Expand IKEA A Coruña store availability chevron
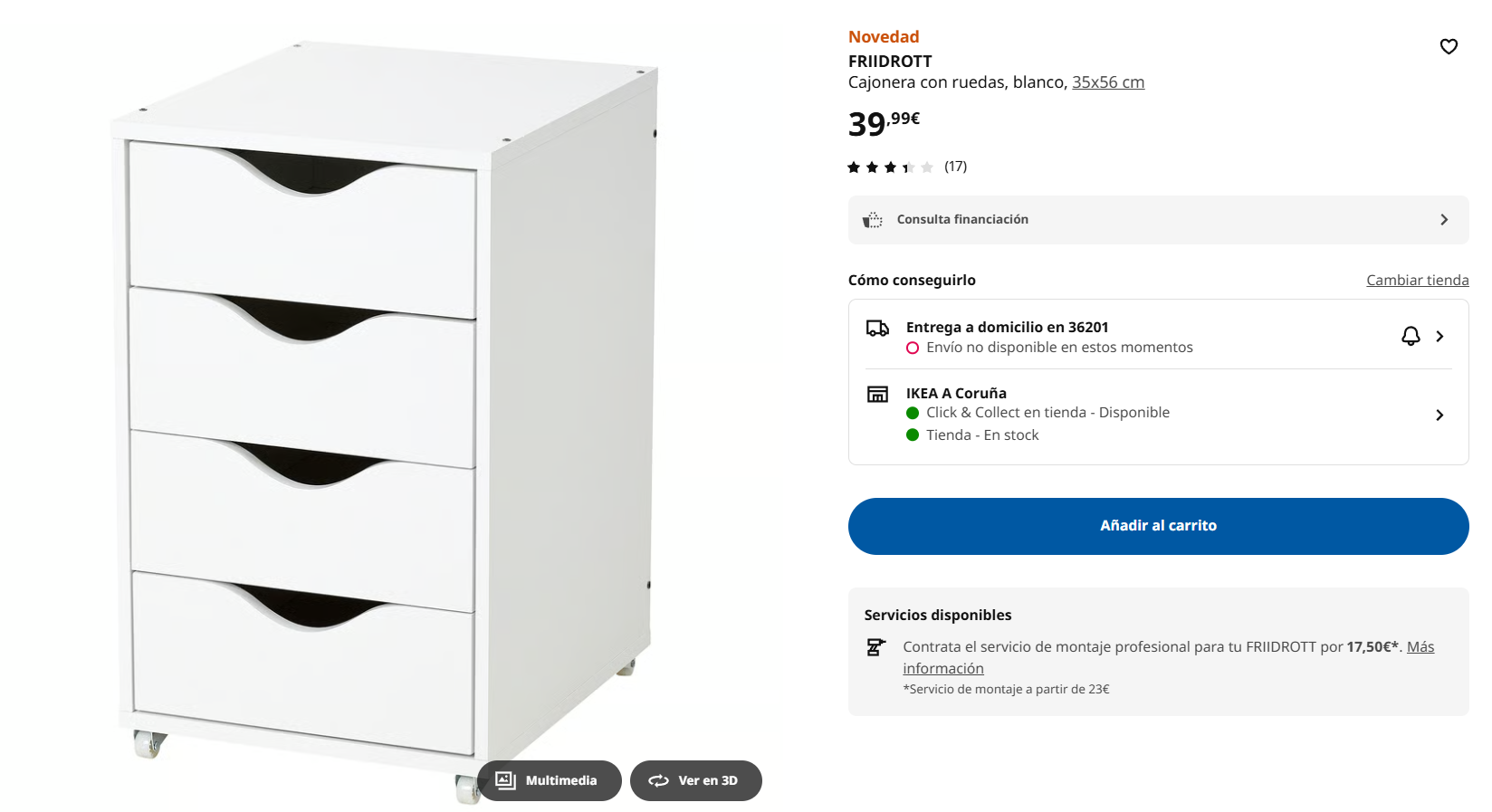The image size is (1492, 812). point(1439,415)
